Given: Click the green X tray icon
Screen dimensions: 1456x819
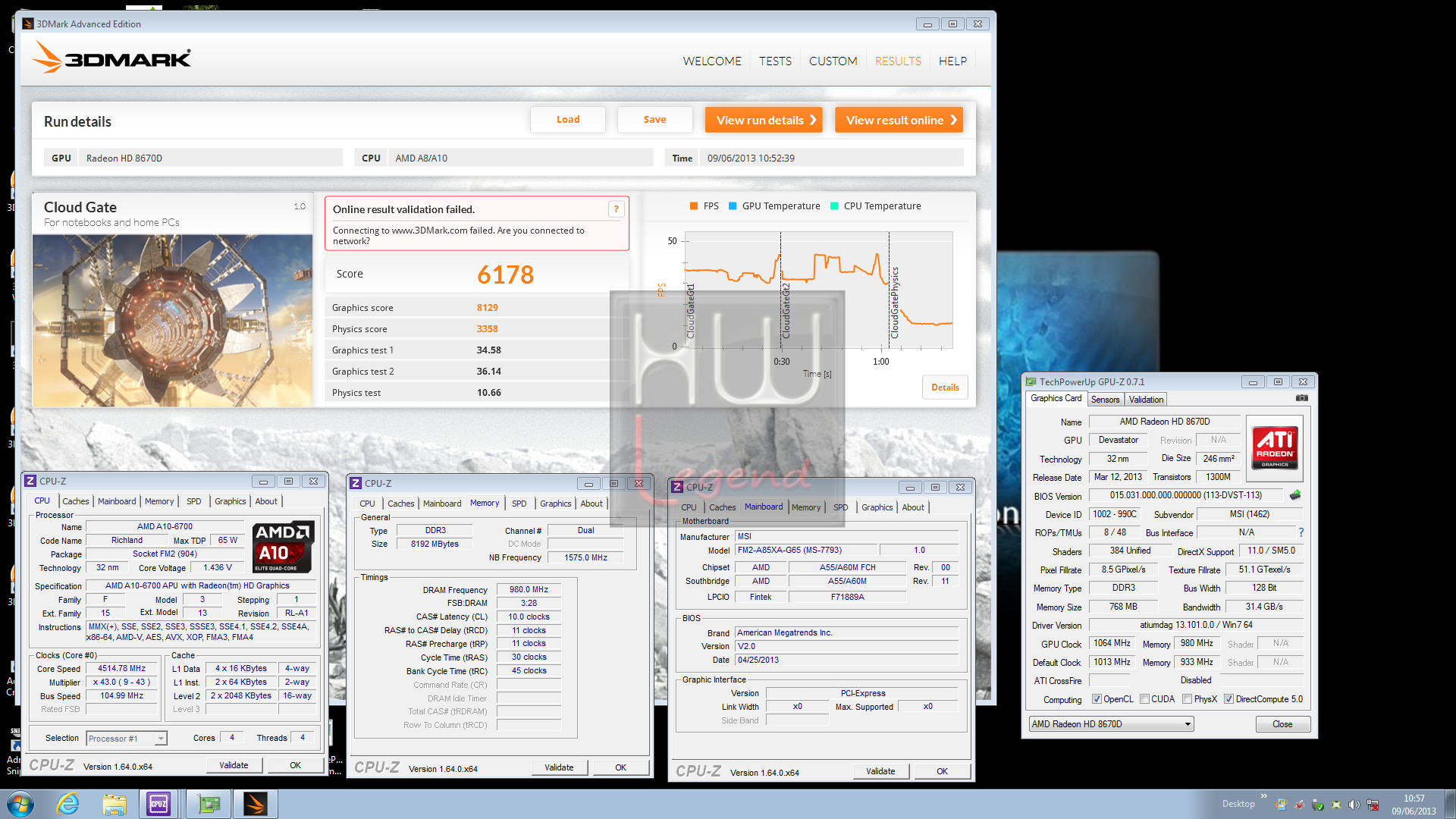Looking at the screenshot, I should point(1336,805).
